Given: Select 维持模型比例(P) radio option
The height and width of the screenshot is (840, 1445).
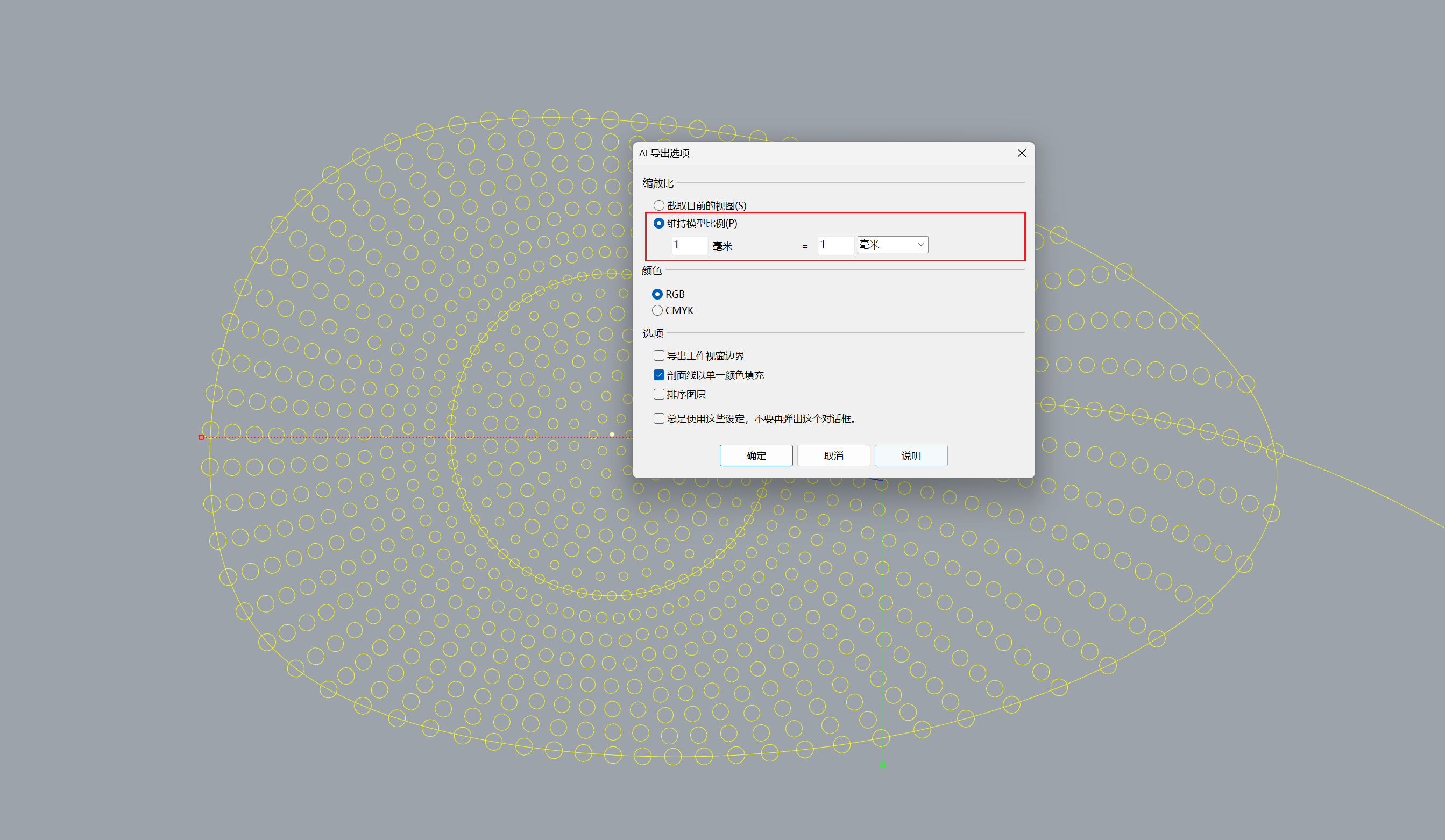Looking at the screenshot, I should coord(659,223).
